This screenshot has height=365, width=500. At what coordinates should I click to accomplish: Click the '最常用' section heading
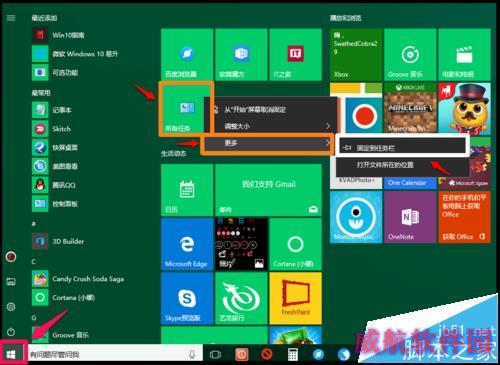coord(41,92)
